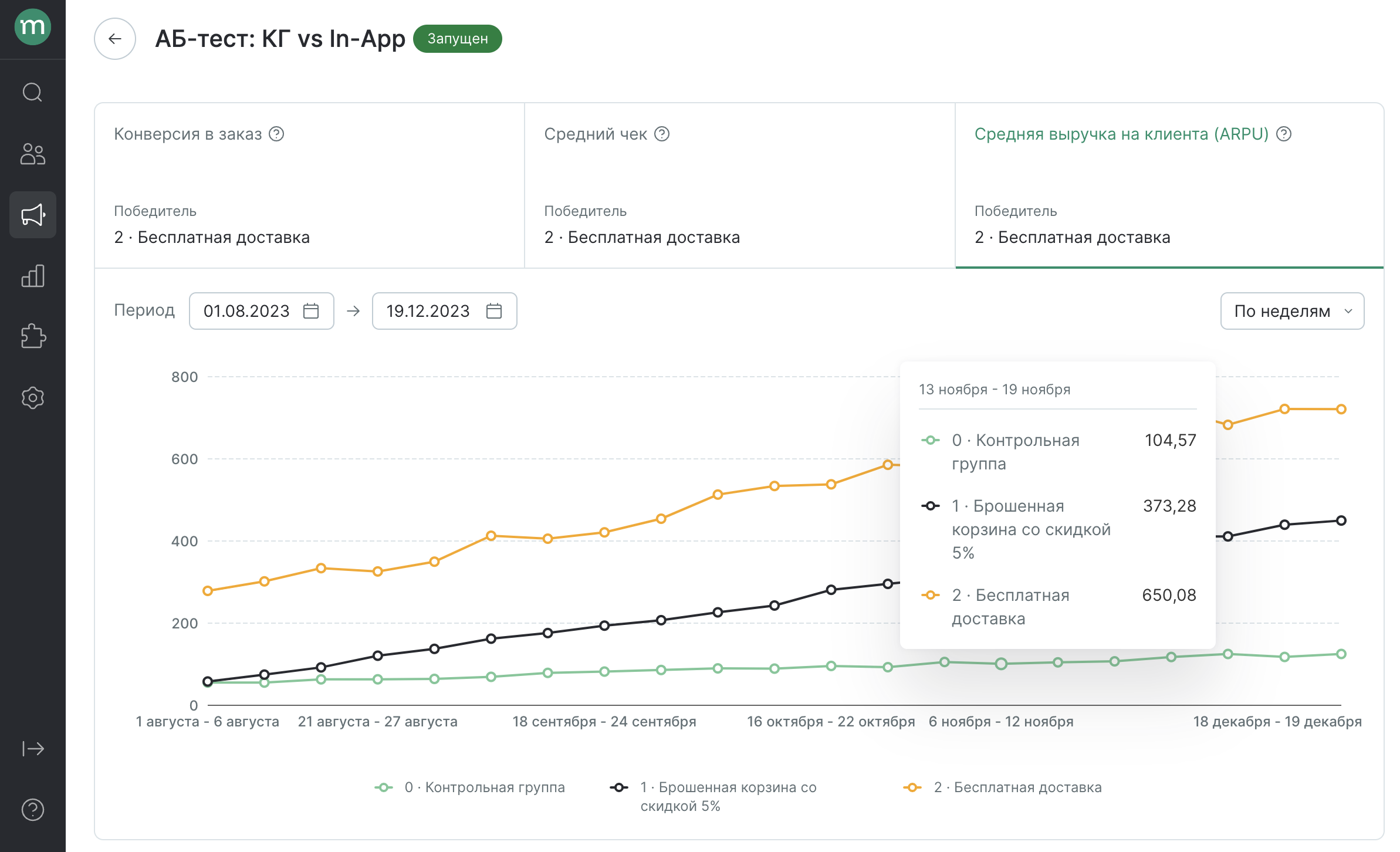Toggle '1 · Брошенная корзина со скидкой 5%' legend below chart

click(x=713, y=796)
